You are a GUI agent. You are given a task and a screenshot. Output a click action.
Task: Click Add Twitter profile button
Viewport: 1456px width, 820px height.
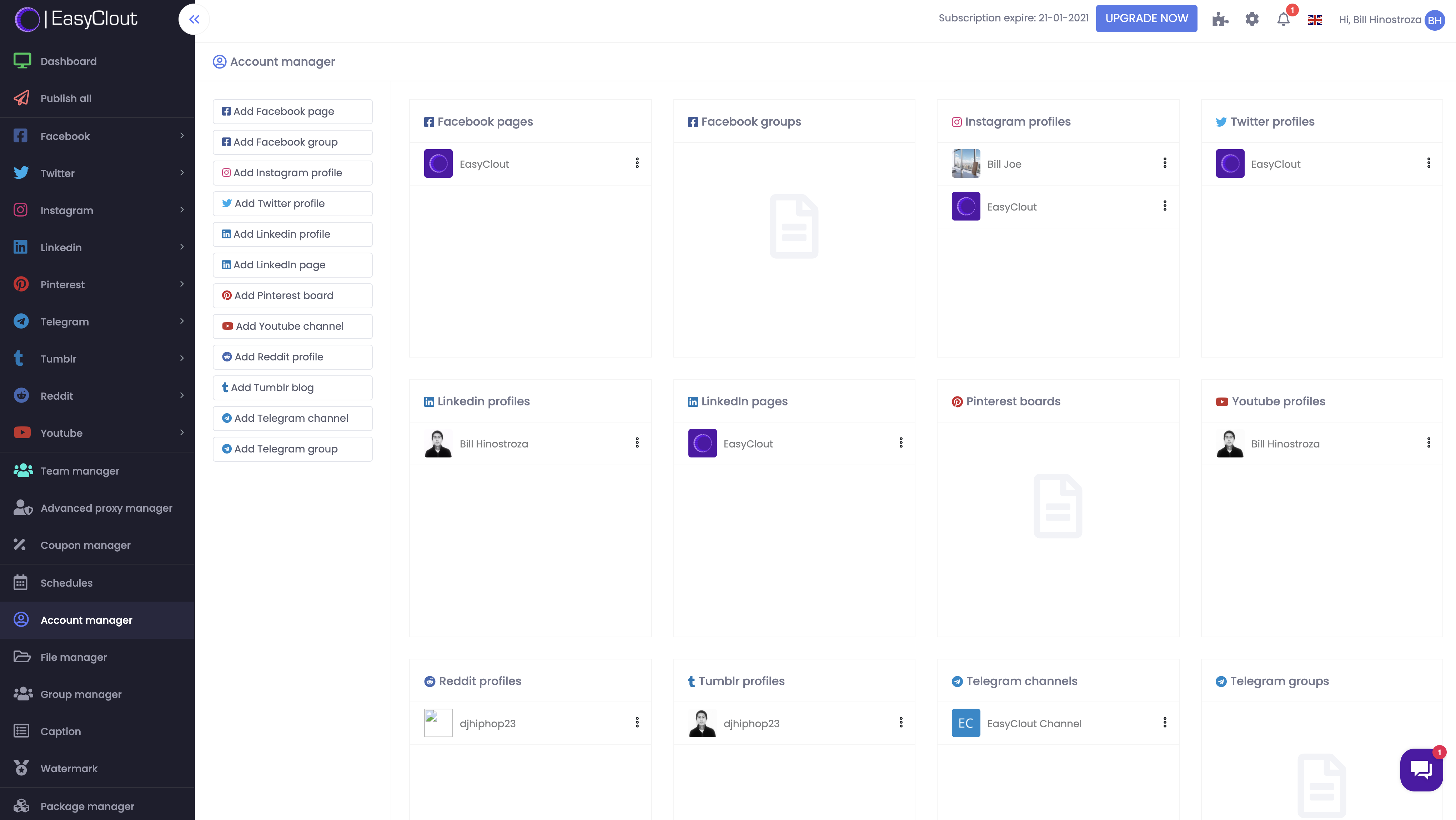point(292,203)
